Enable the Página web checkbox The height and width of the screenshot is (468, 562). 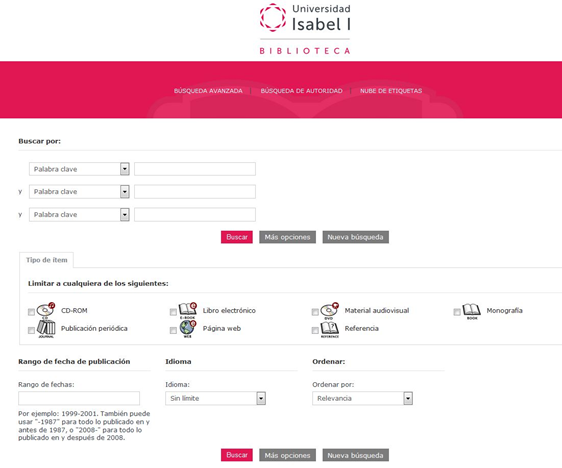pos(173,330)
